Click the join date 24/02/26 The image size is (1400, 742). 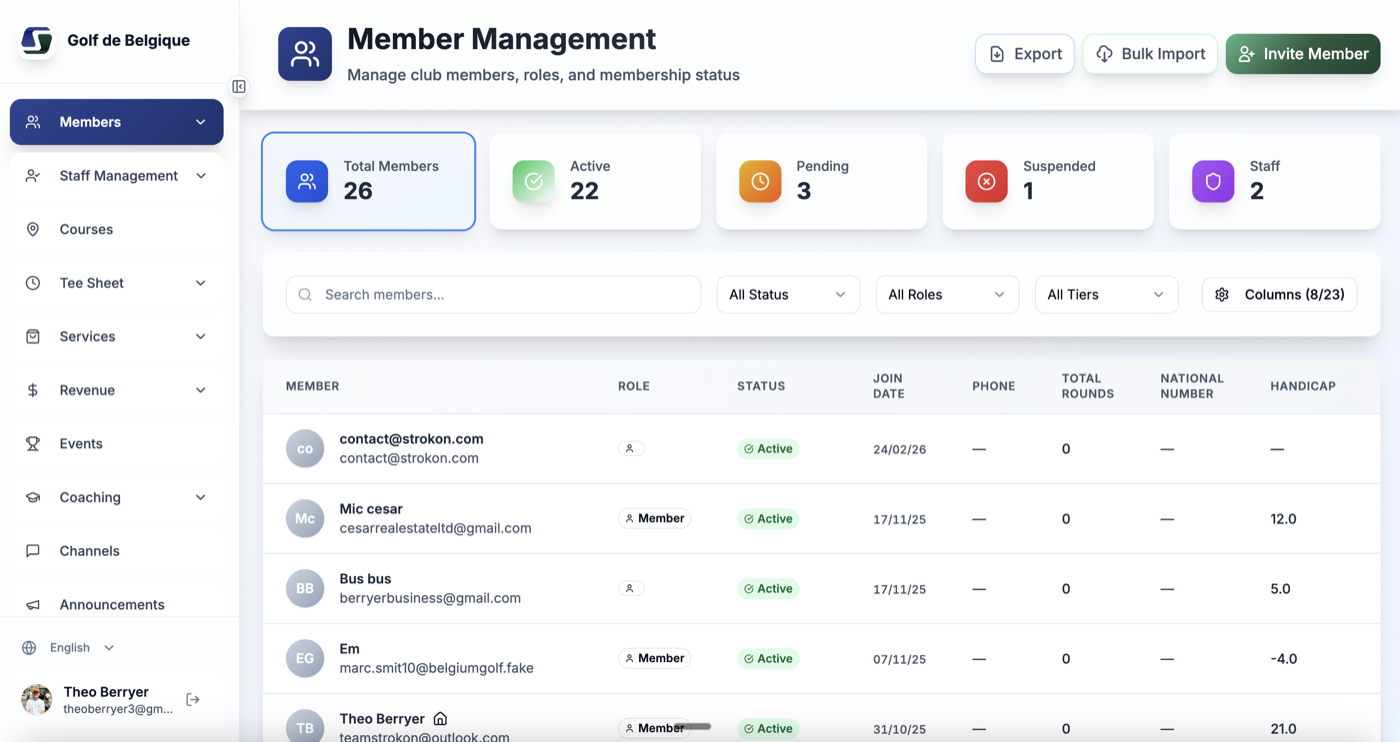click(x=899, y=450)
